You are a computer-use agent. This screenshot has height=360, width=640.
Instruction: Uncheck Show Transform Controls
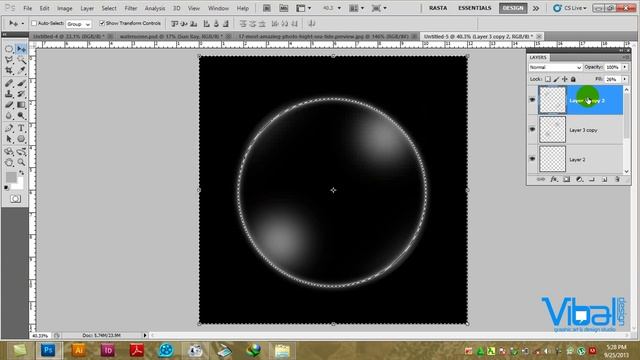(102, 23)
